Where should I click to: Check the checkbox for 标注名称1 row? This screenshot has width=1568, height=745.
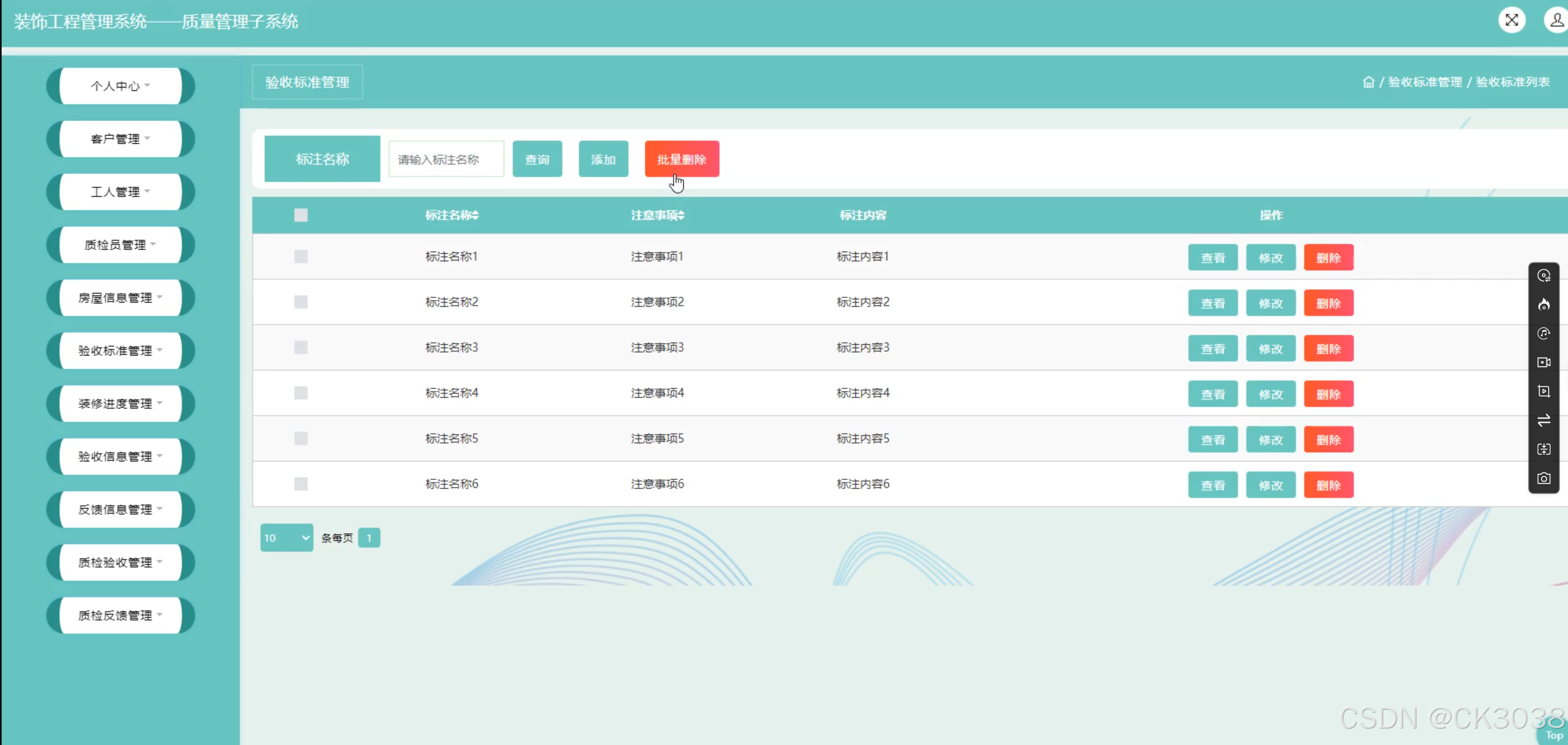(300, 256)
